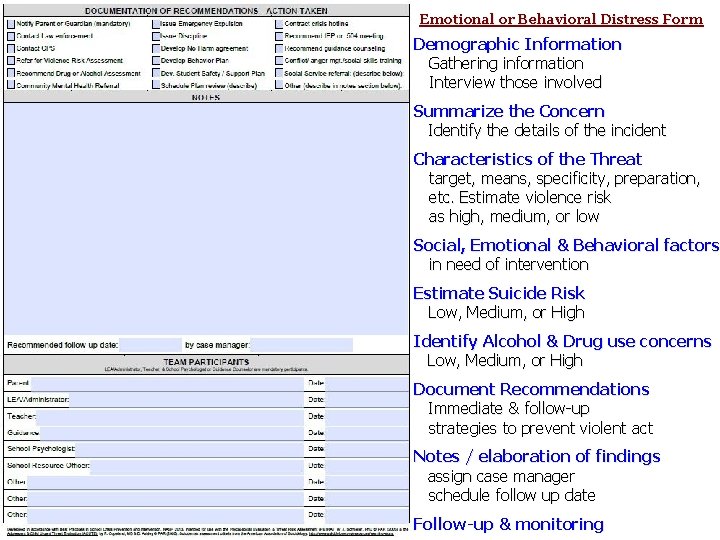Click the Emotional or Behavioral Distress Form title

(x=561, y=19)
